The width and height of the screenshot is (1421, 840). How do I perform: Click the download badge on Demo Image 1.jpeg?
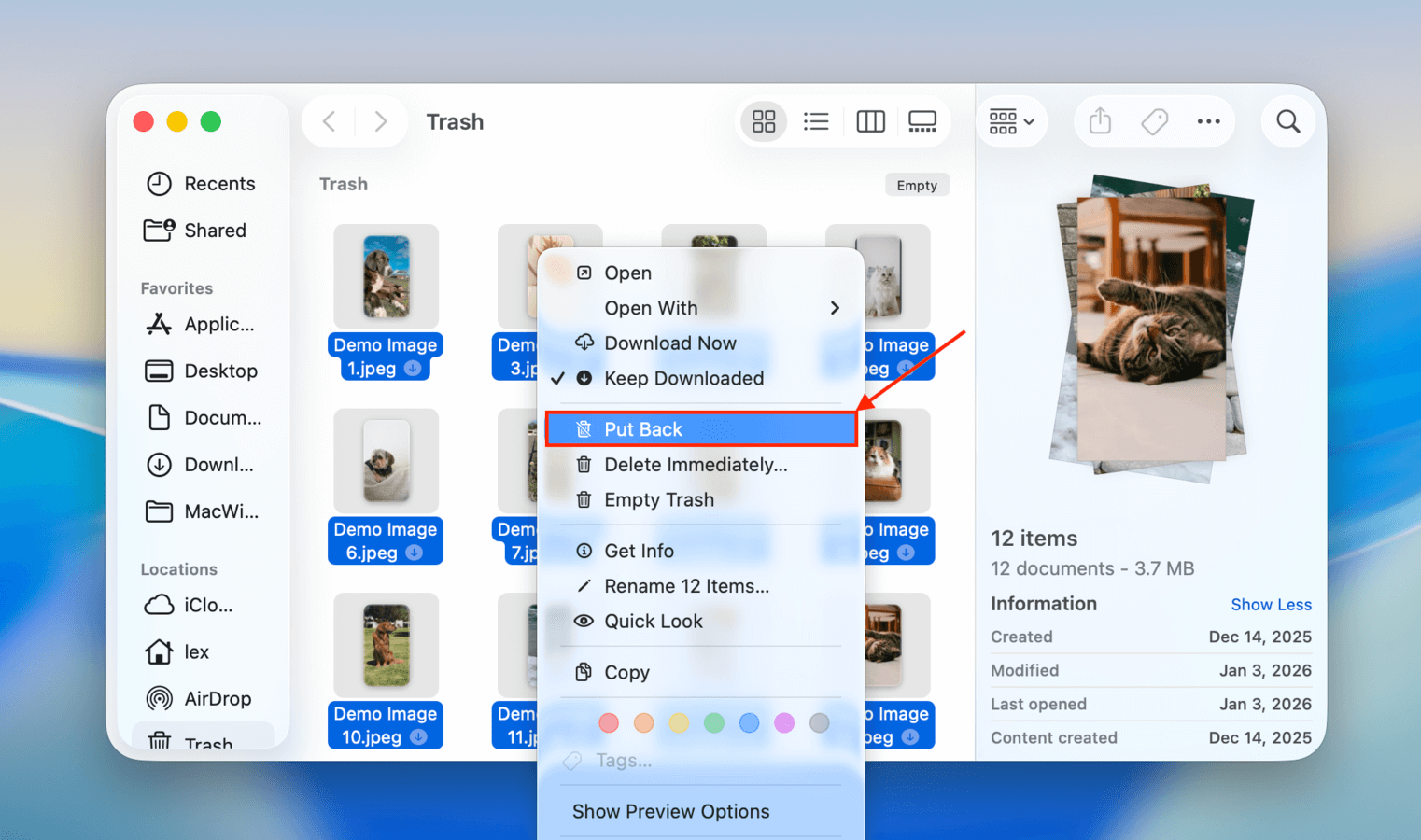[411, 368]
